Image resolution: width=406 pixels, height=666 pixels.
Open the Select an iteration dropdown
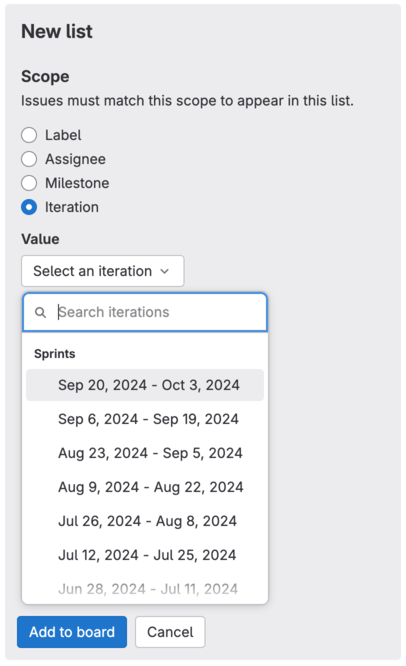[103, 271]
